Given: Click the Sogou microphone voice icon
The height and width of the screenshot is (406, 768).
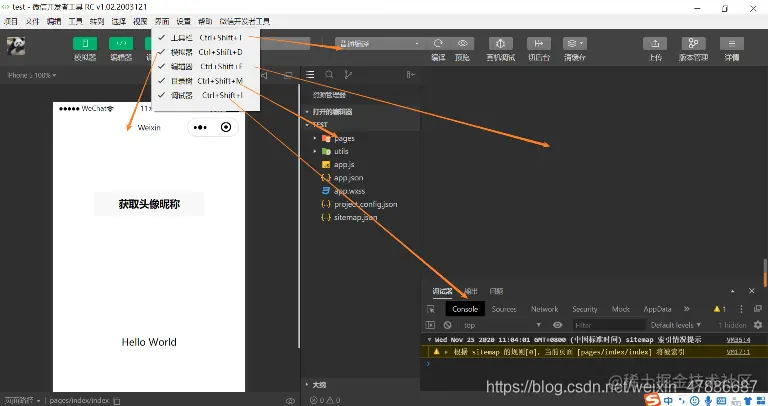Looking at the screenshot, I should (708, 401).
